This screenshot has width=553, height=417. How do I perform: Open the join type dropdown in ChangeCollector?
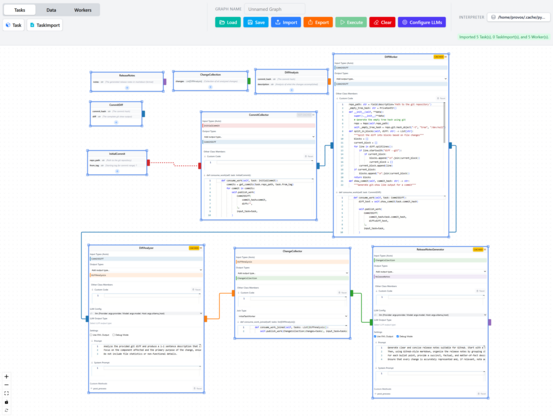tap(292, 316)
